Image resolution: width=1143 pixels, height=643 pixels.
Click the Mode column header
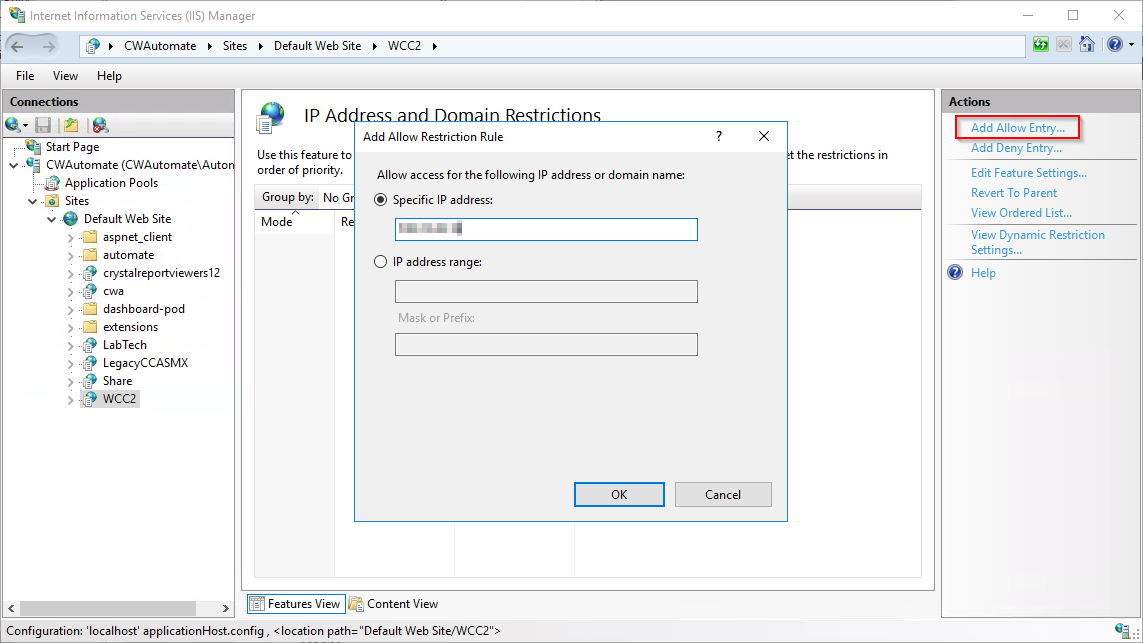(294, 222)
